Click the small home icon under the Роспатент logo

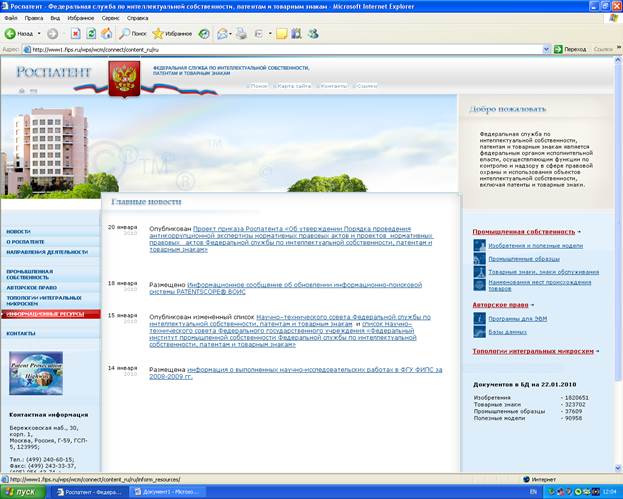22,91
